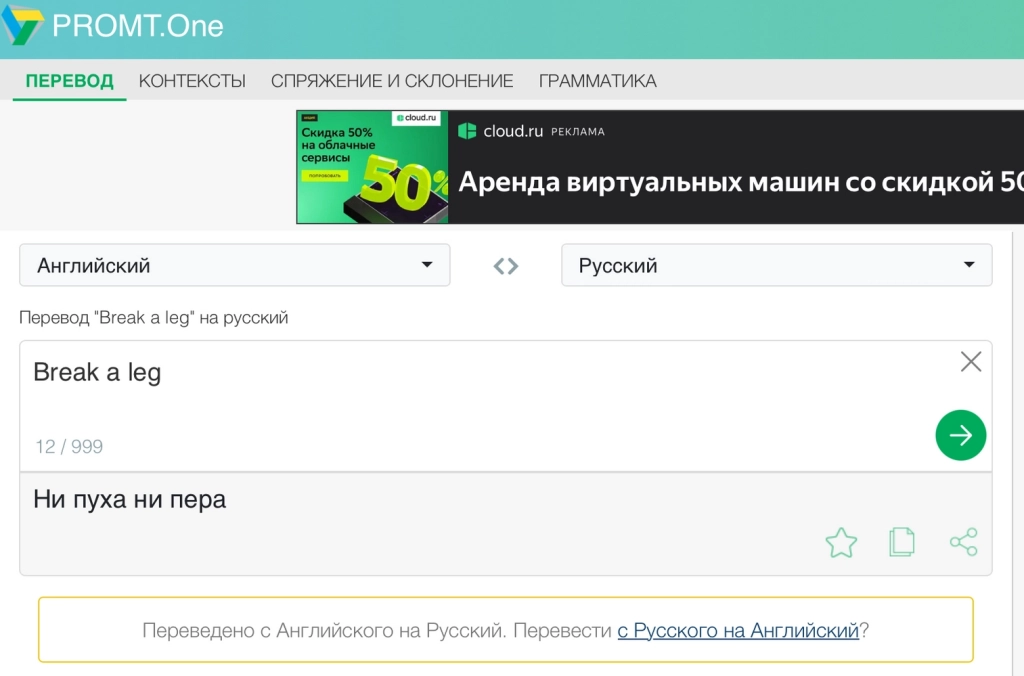
Task: Swap source and target languages
Action: 505,266
